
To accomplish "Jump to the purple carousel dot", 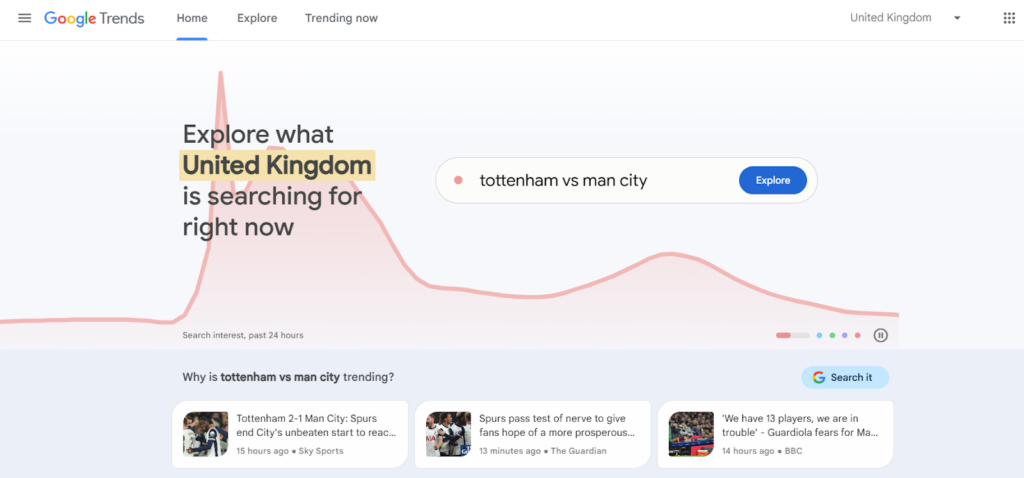I will (845, 335).
